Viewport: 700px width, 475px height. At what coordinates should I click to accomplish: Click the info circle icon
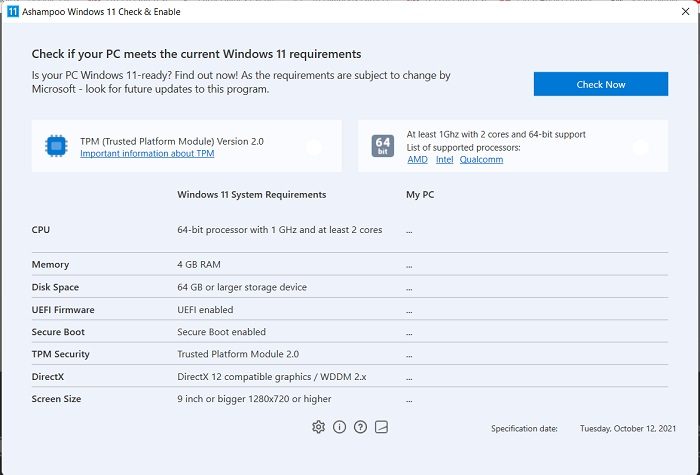339,427
